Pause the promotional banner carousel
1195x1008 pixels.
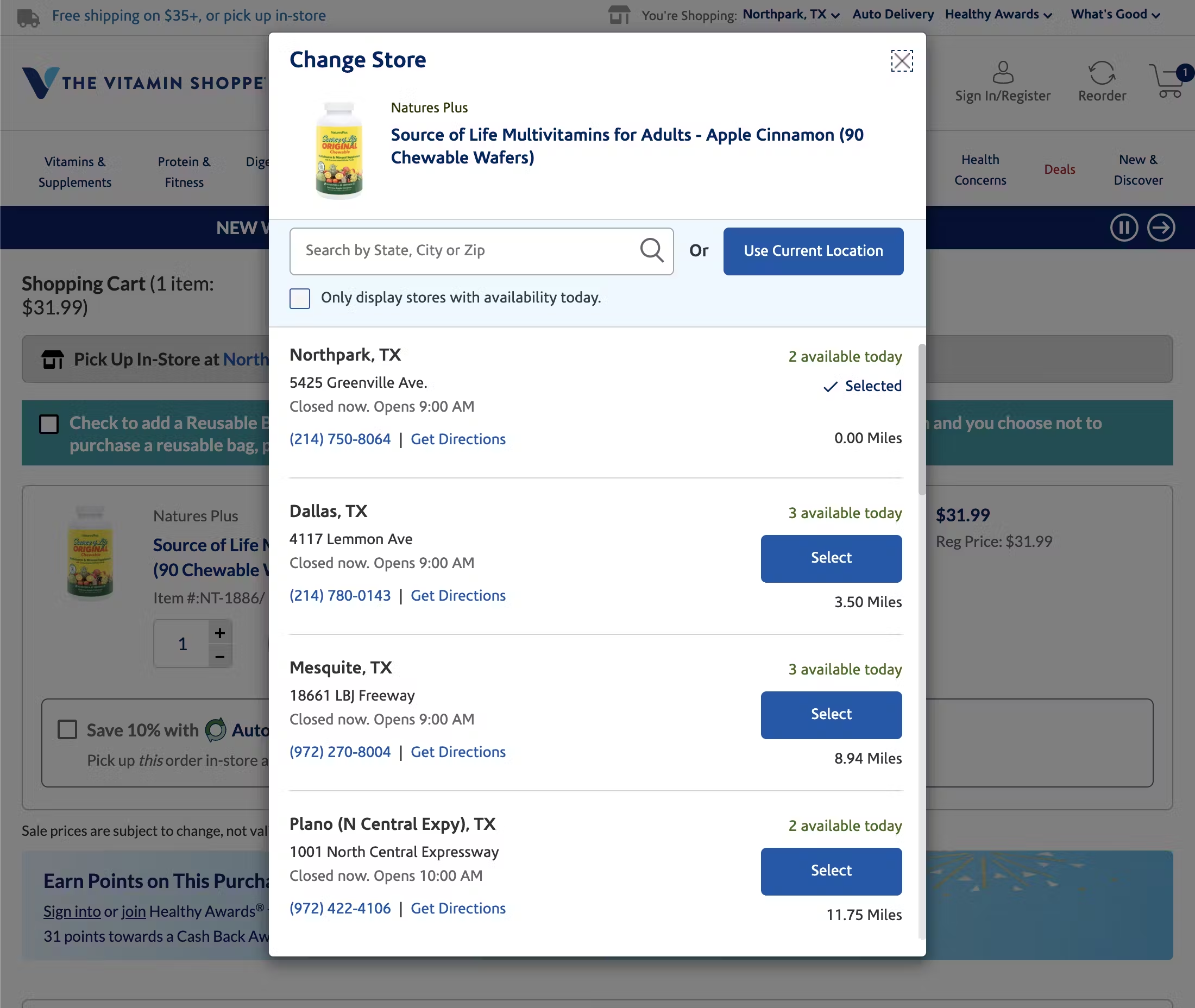(1123, 228)
